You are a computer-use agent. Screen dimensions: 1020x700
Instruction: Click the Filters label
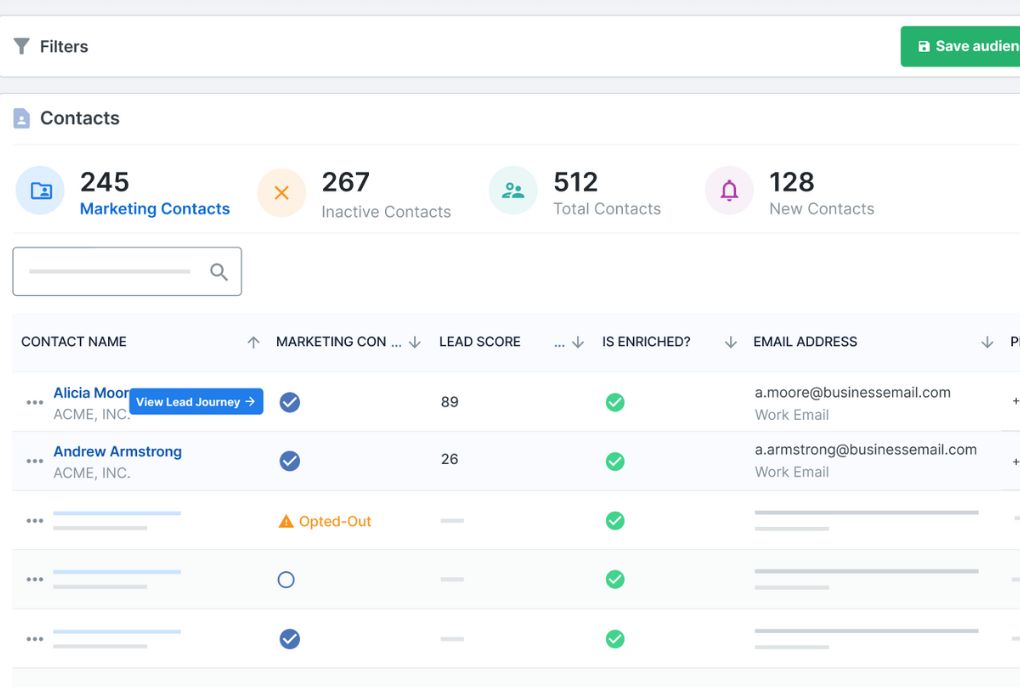(64, 47)
